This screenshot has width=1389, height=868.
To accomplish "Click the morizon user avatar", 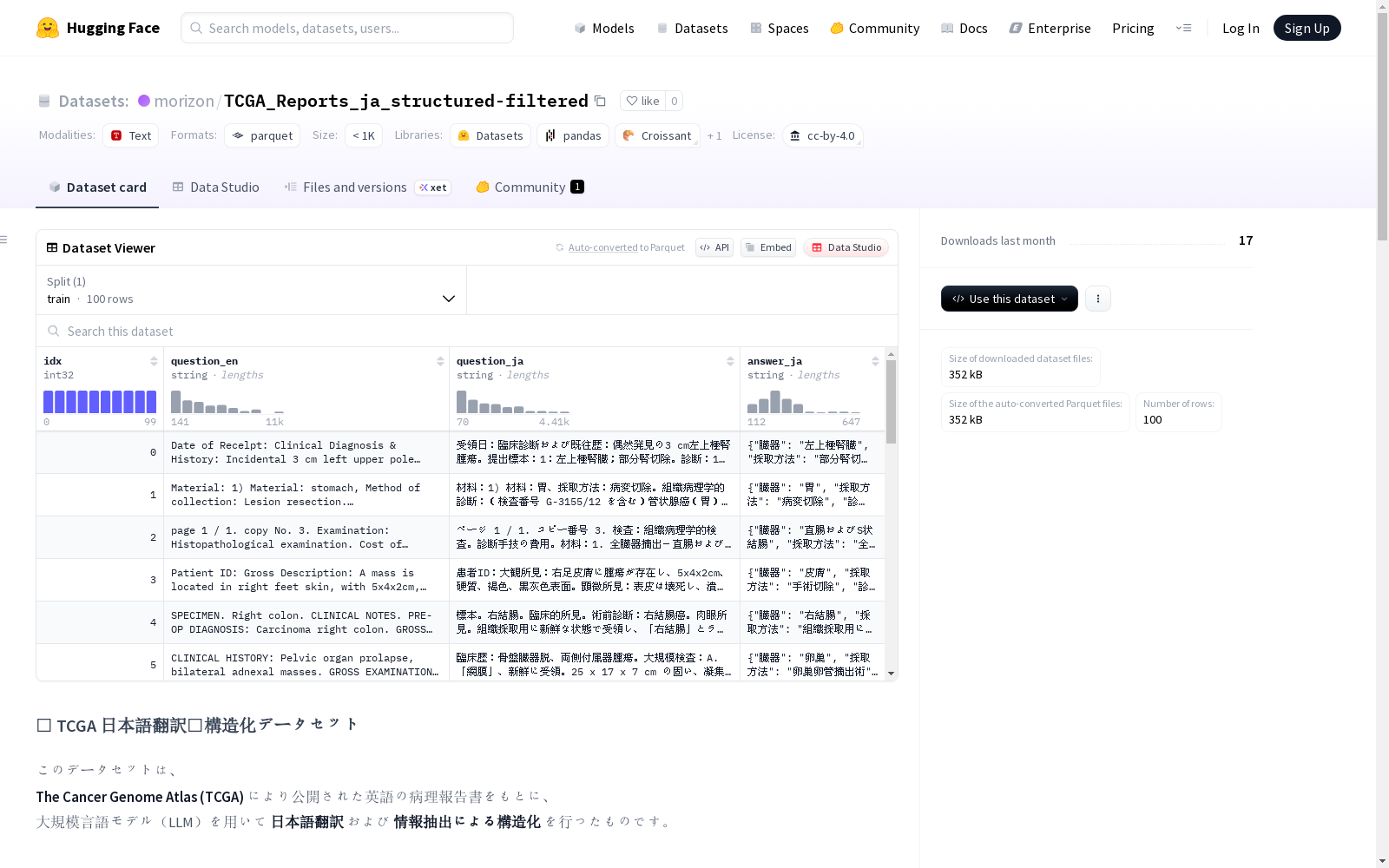I will [144, 101].
